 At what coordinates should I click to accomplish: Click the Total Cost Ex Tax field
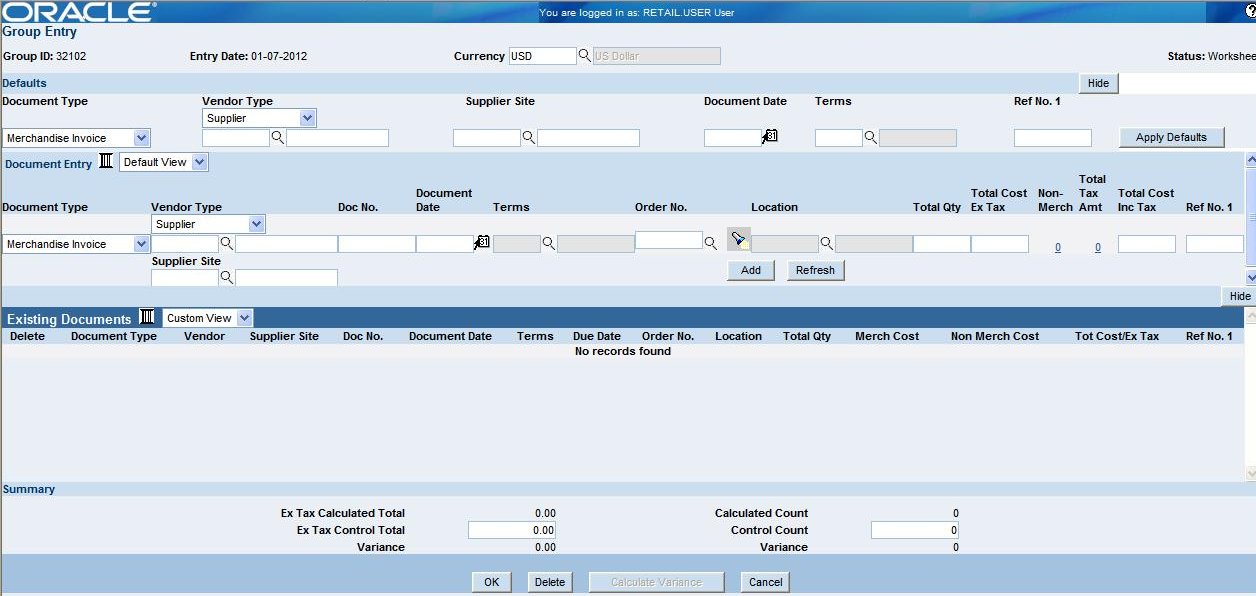(x=1000, y=244)
